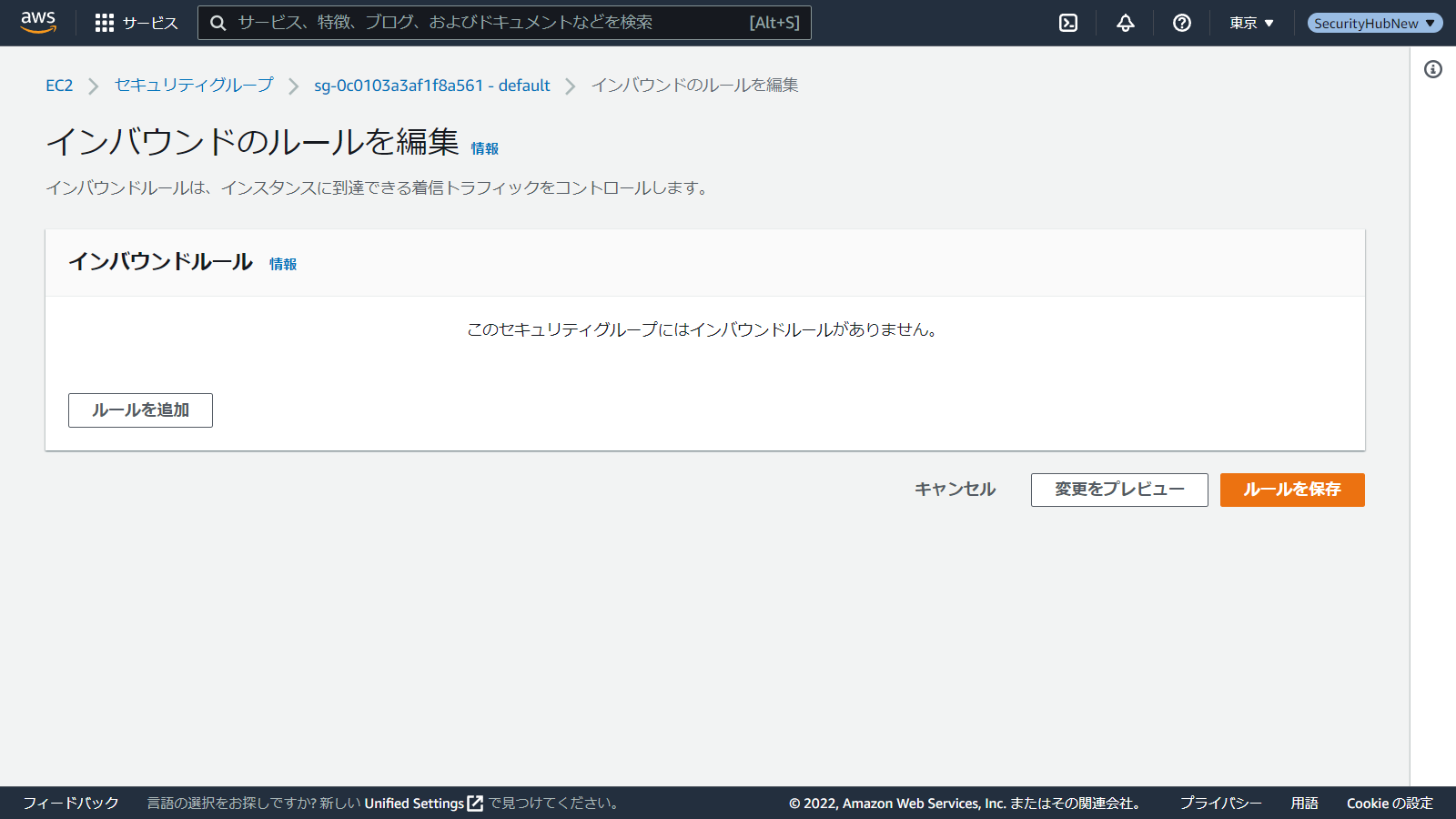Screen dimensions: 1456x819
Task: Click 変更をプレビュー button
Action: point(1119,490)
